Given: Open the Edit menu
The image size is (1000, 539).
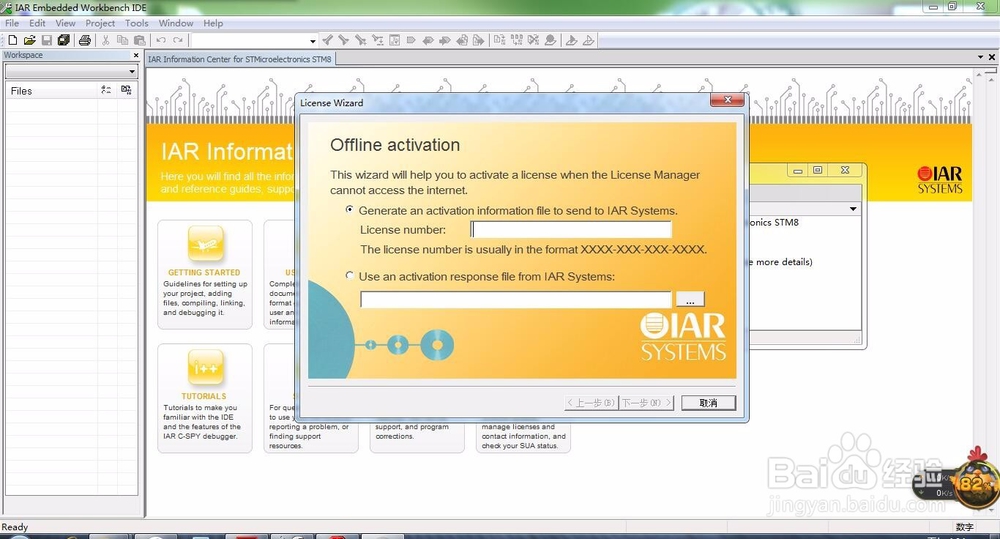Looking at the screenshot, I should coord(37,23).
